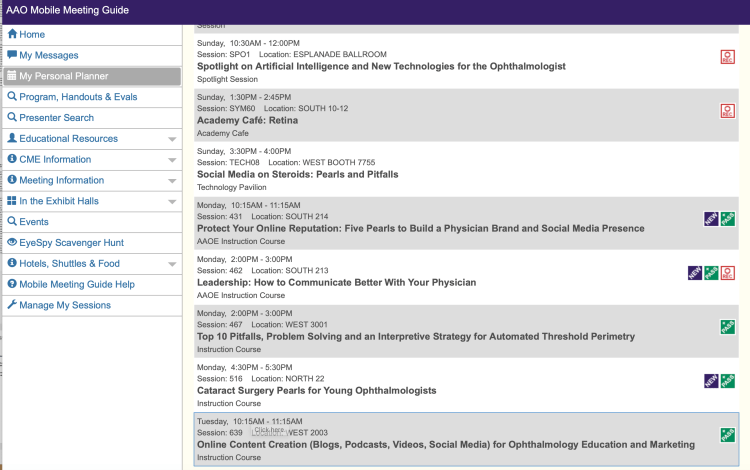Open Top 10 Pitfalls perimetry session title
750x470 pixels.
tap(416, 337)
